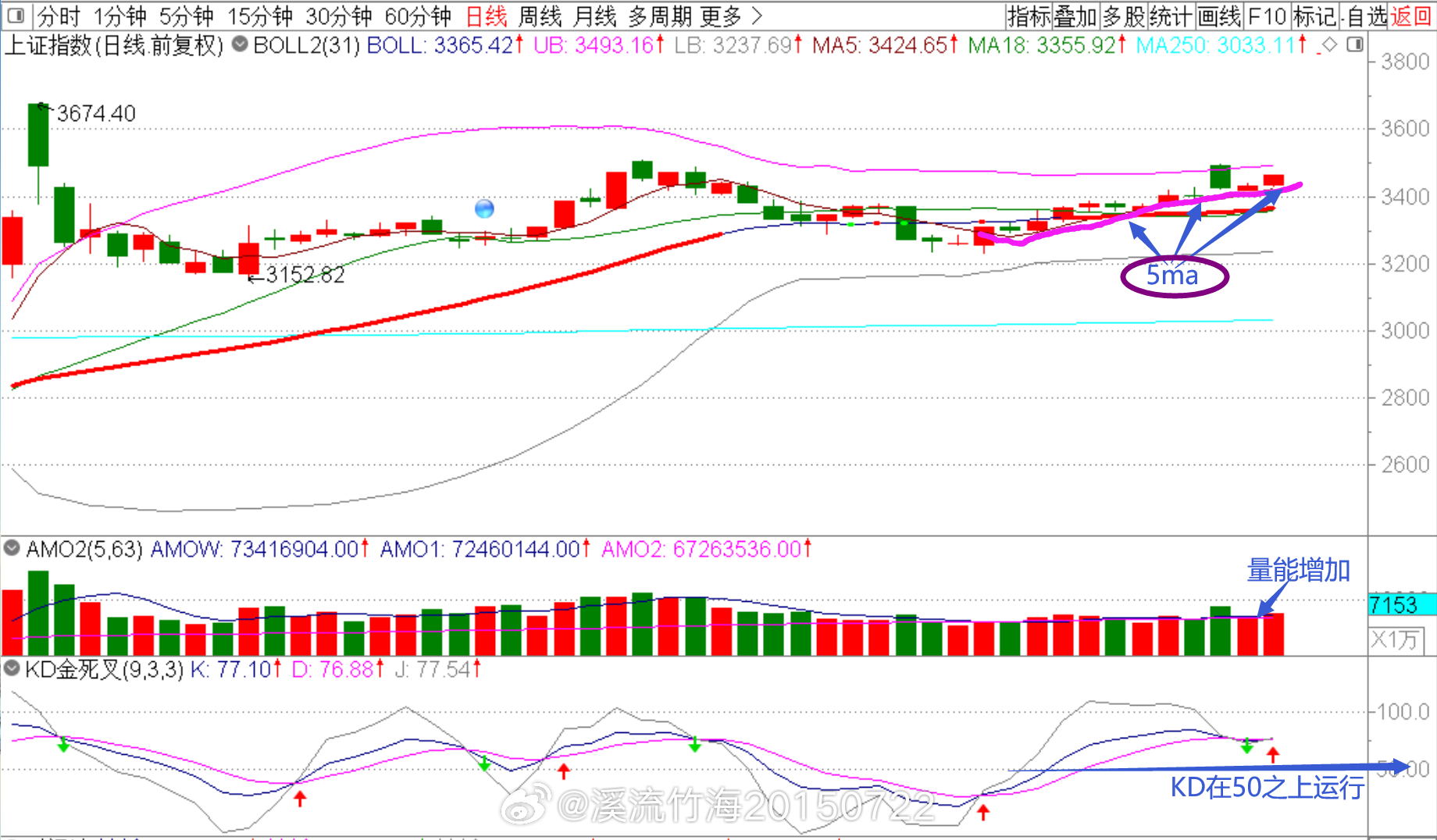Click the 标记 mark button
Image resolution: width=1437 pixels, height=840 pixels.
tap(1315, 16)
